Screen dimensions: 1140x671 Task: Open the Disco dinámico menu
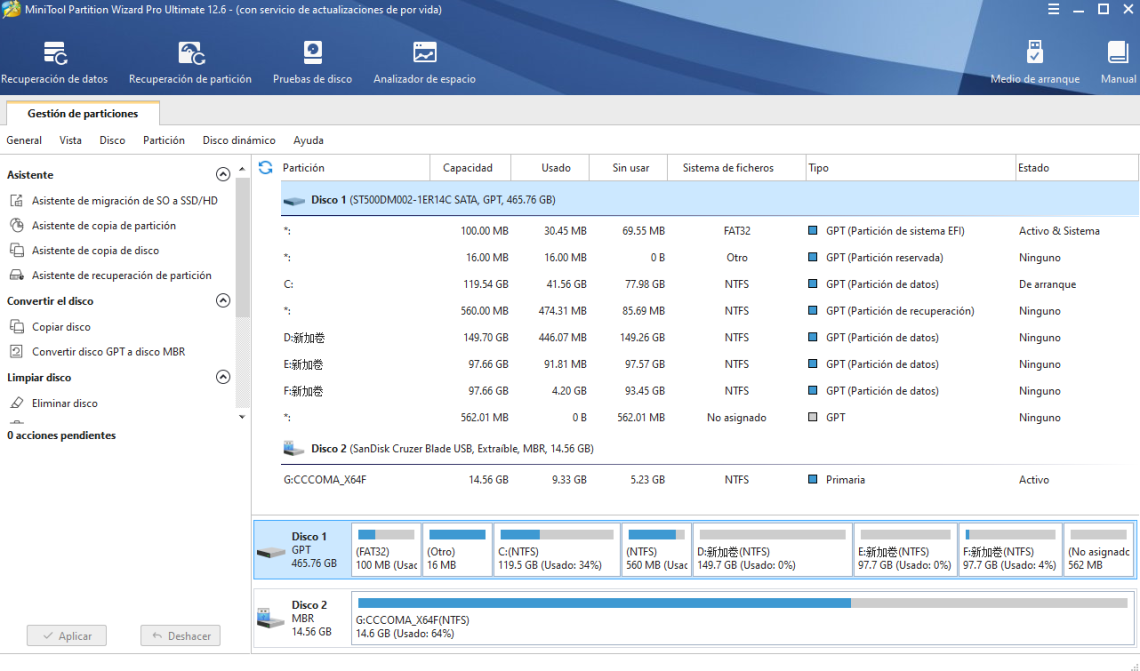tap(239, 140)
